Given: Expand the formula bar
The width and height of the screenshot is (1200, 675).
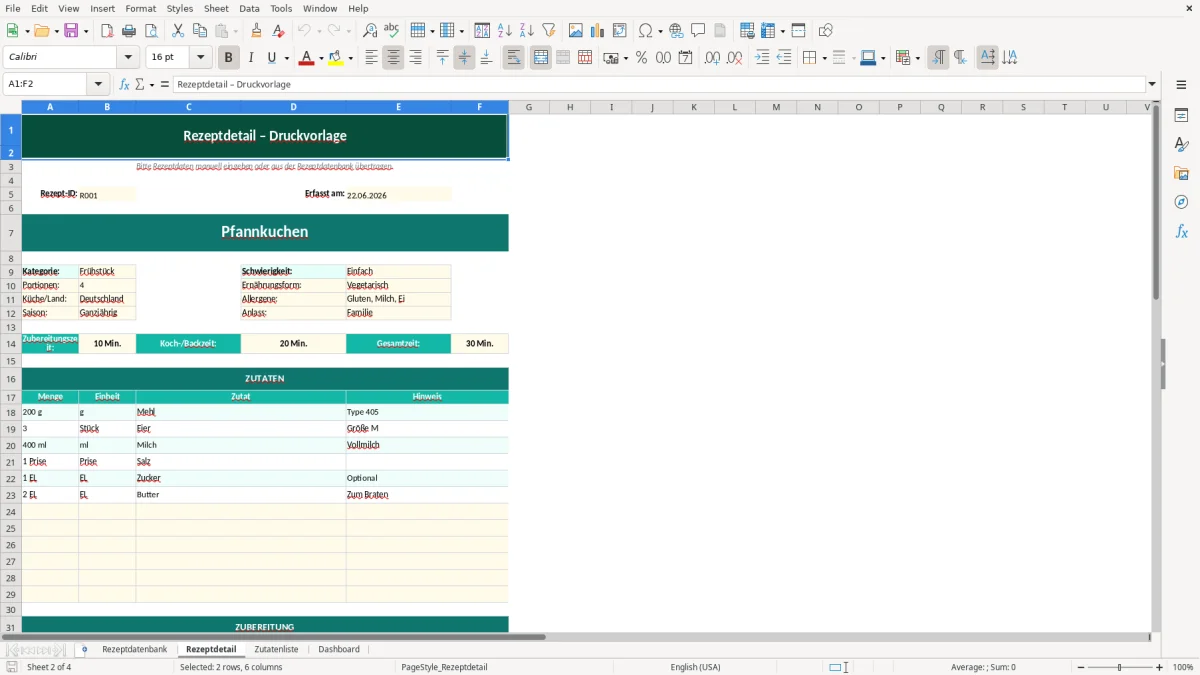Looking at the screenshot, I should coord(1152,85).
